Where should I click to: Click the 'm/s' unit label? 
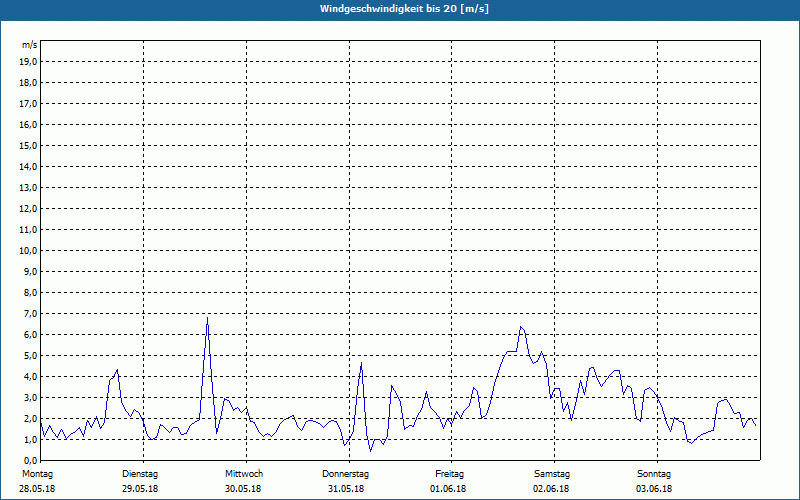[x=30, y=45]
